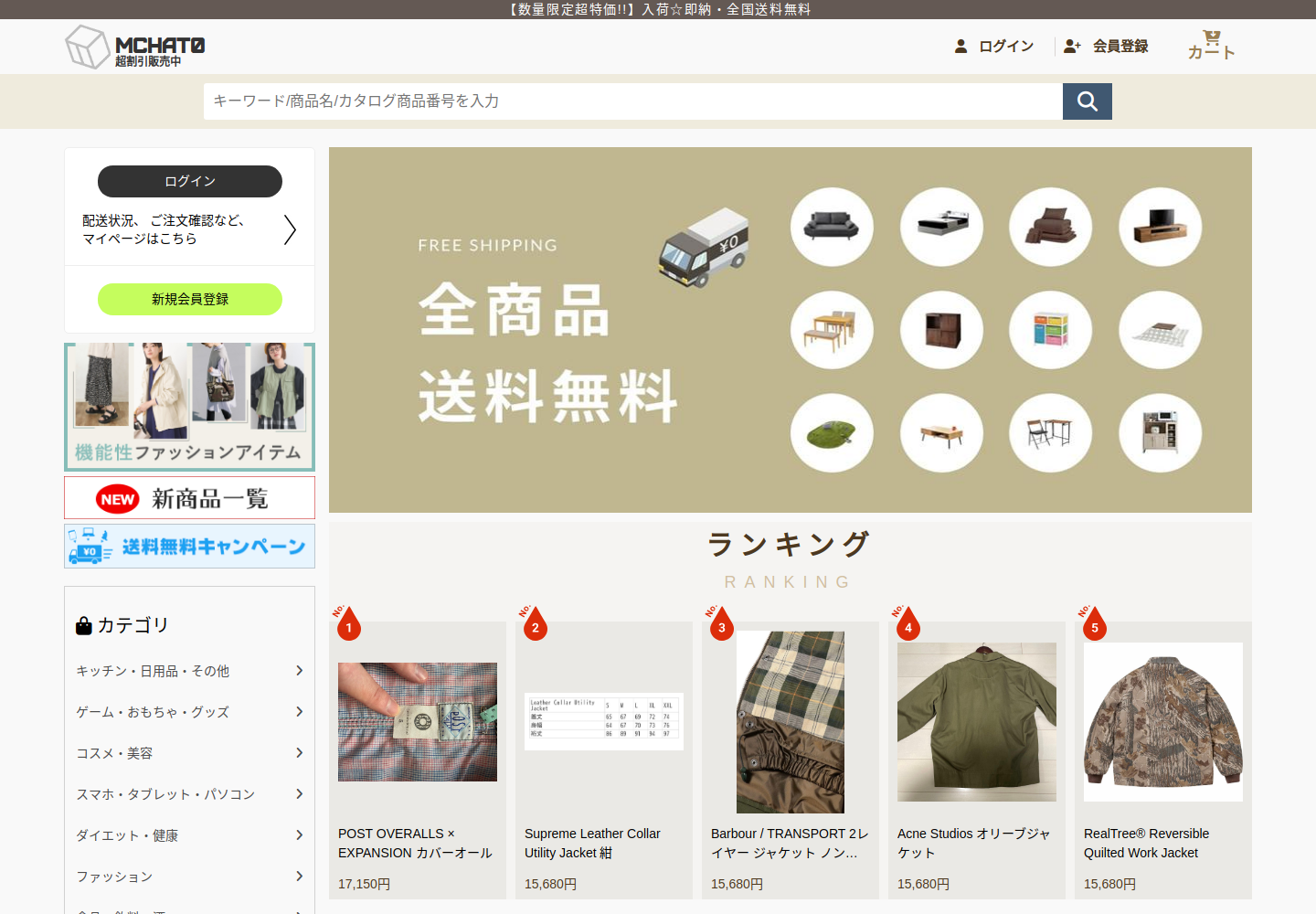The image size is (1316, 914).
Task: Click the login person icon in header
Action: [x=960, y=46]
